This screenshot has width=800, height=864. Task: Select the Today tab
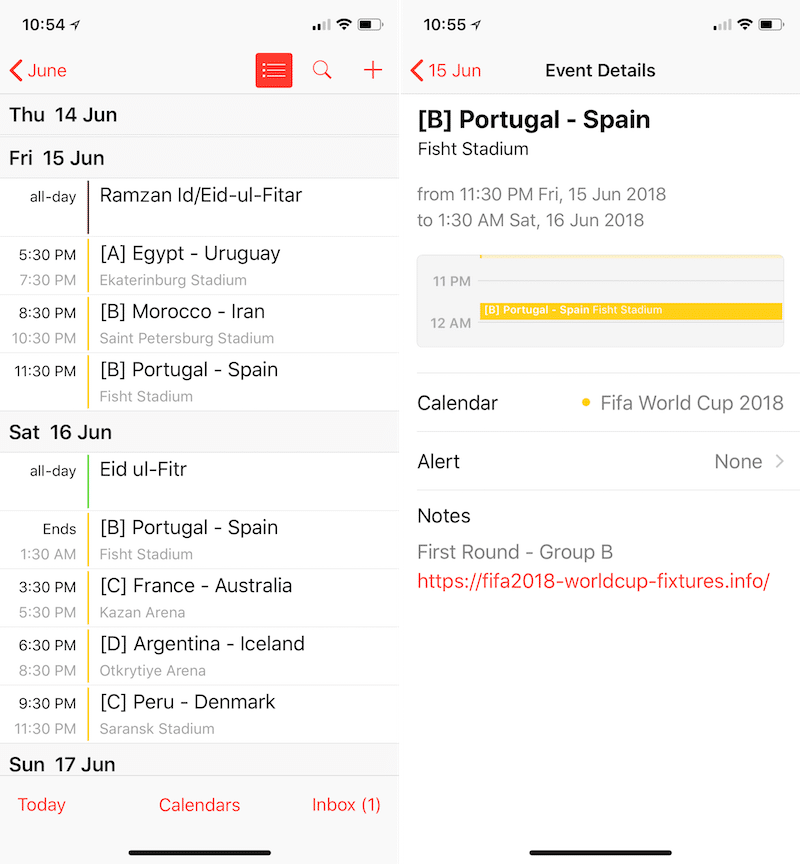tap(42, 805)
